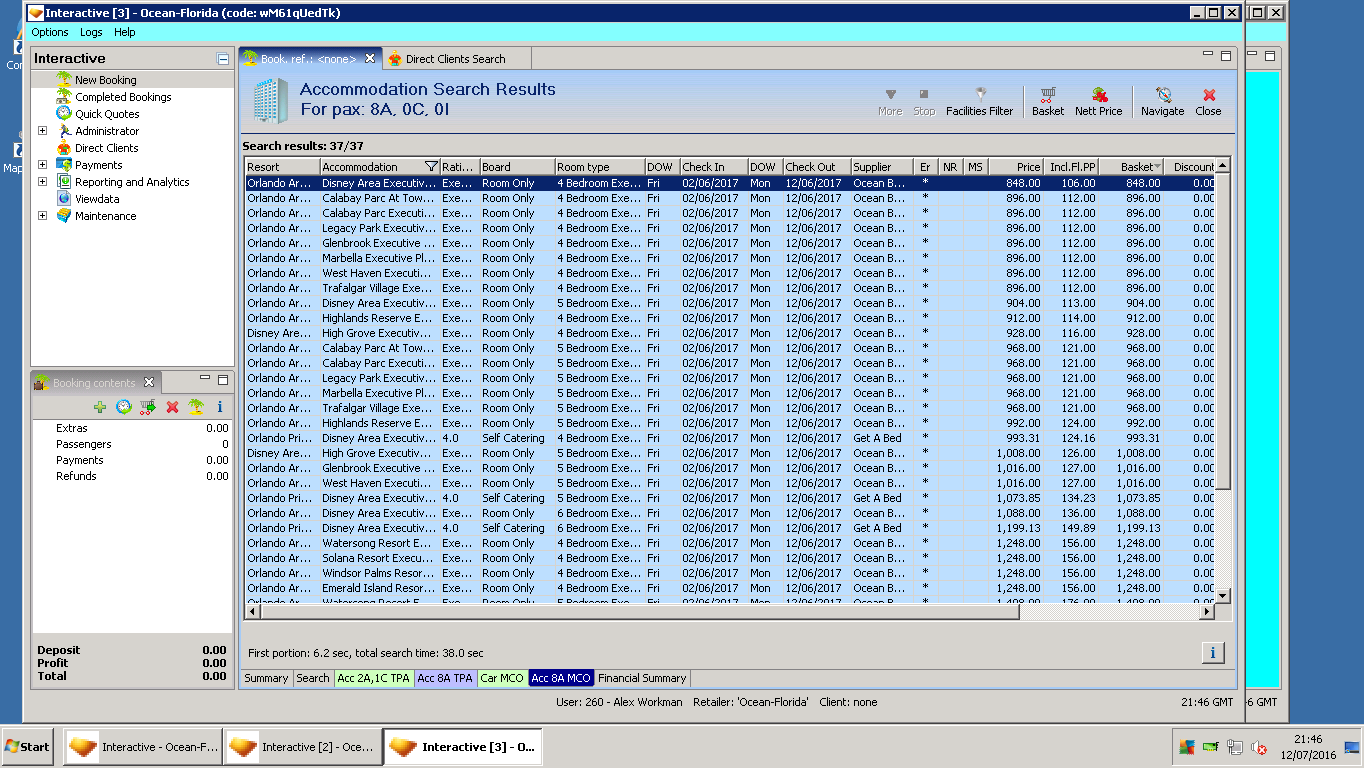Switch to the Financial Summary tab

point(642,678)
